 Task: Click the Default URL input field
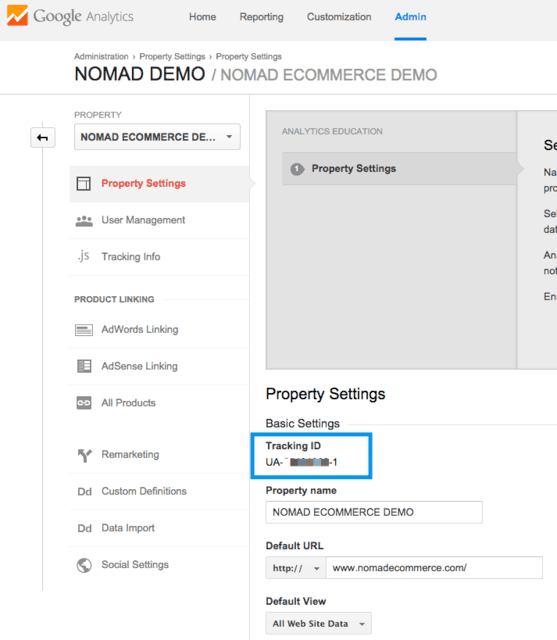pos(434,568)
